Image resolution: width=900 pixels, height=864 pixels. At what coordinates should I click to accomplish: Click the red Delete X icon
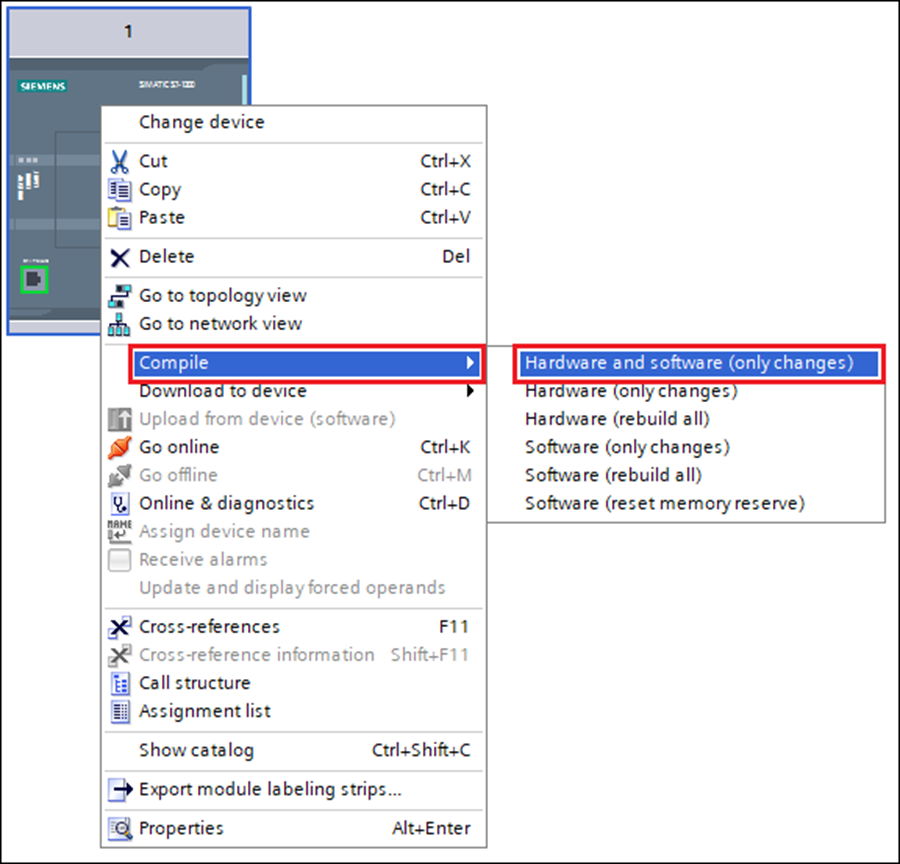coord(118,256)
